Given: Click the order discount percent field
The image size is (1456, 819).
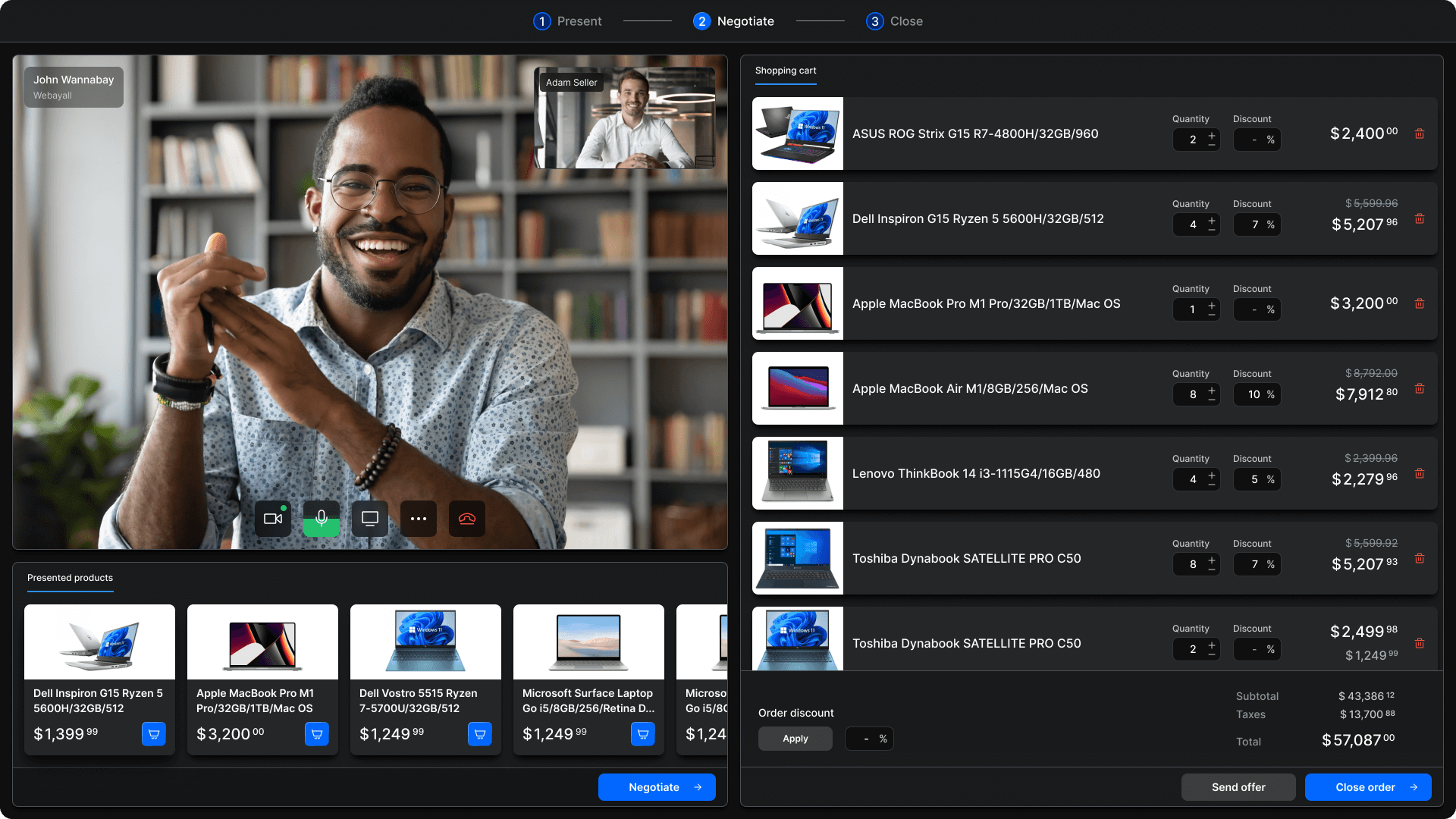Looking at the screenshot, I should point(869,739).
